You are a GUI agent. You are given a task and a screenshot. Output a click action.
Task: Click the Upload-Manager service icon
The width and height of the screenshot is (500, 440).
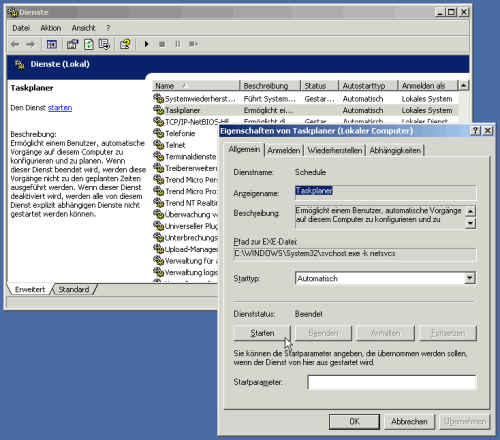point(158,249)
